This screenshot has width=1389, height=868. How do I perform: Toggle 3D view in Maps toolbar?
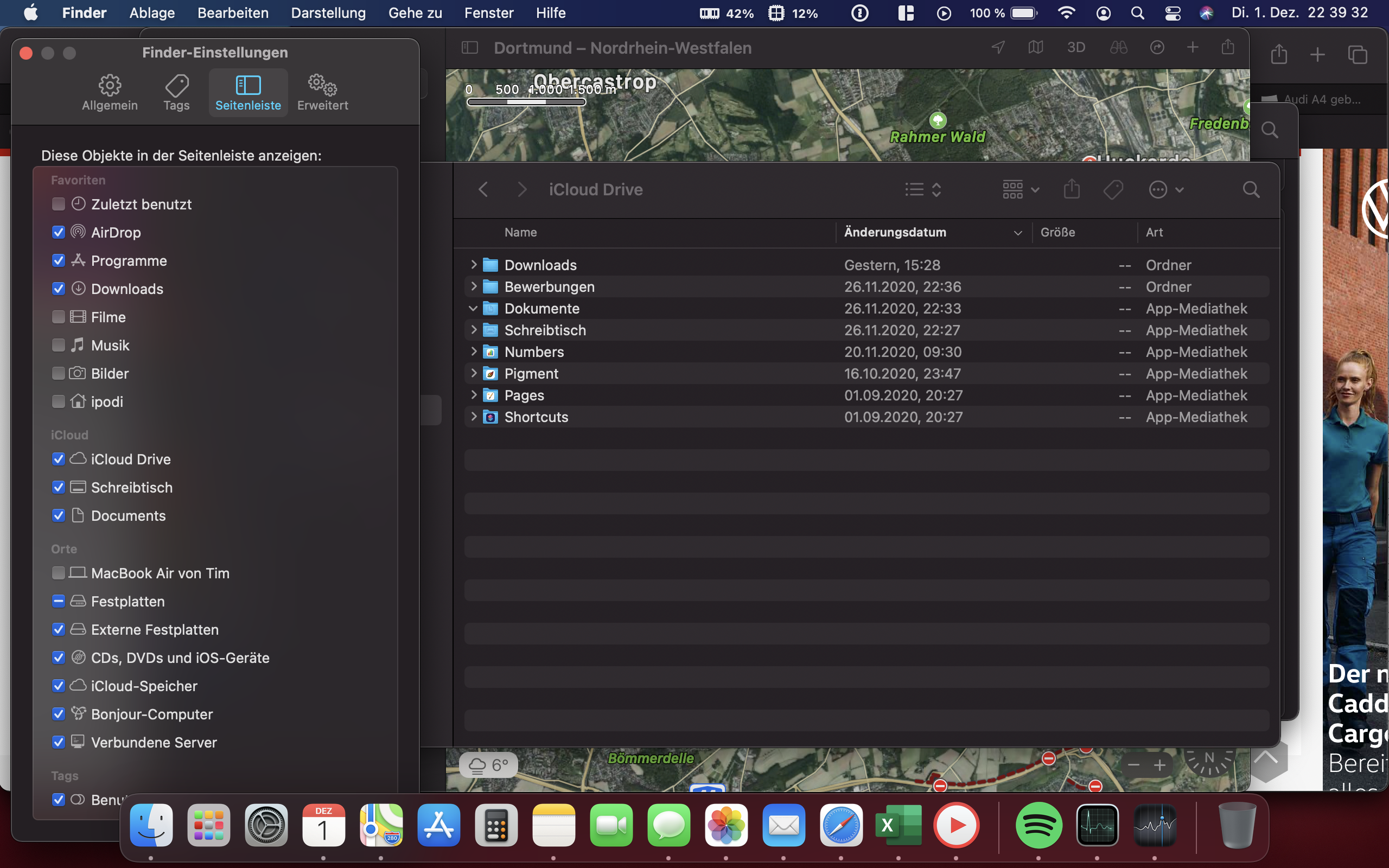[x=1075, y=48]
